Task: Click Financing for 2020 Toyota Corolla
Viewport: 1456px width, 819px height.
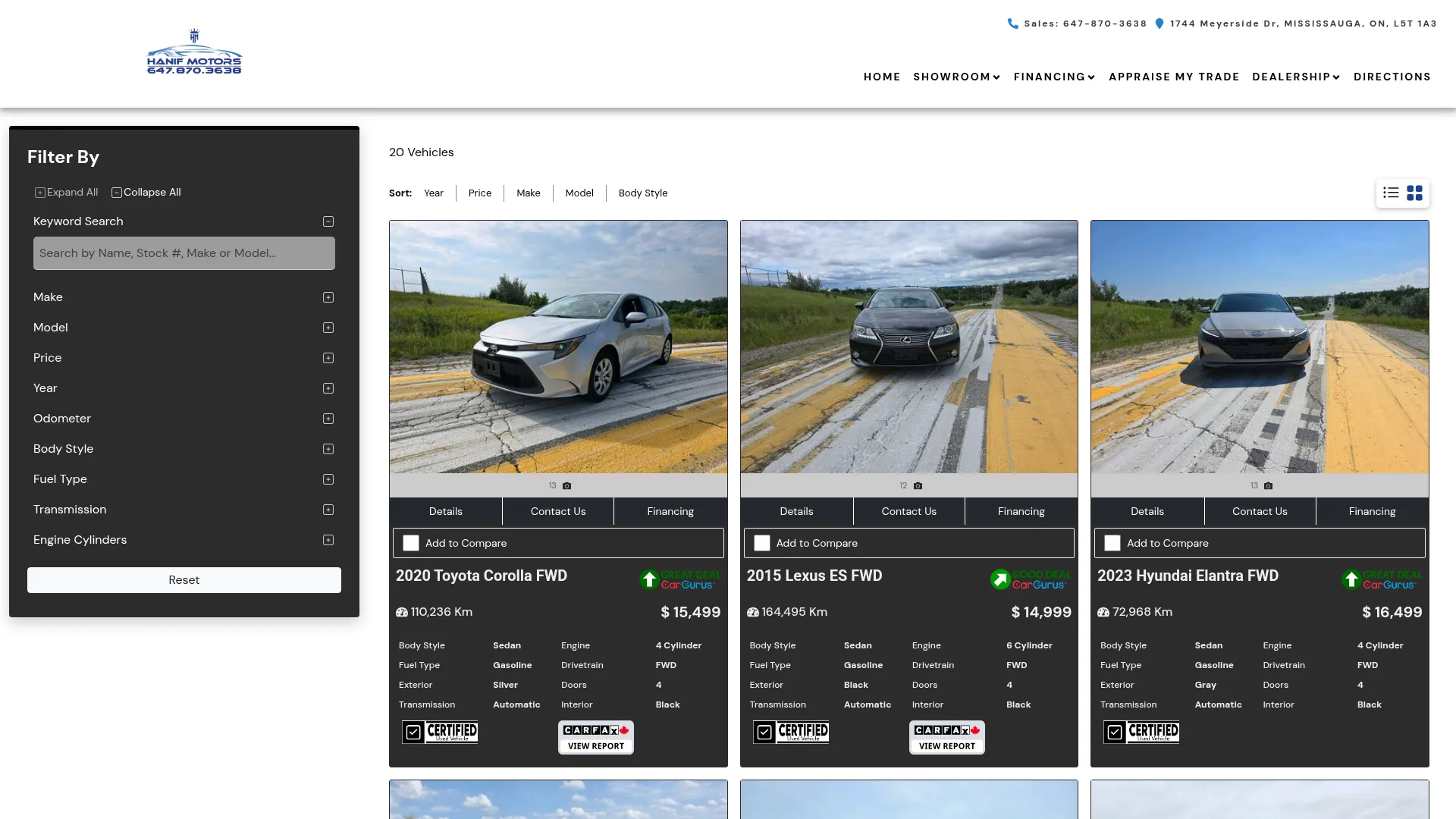Action: pos(670,511)
